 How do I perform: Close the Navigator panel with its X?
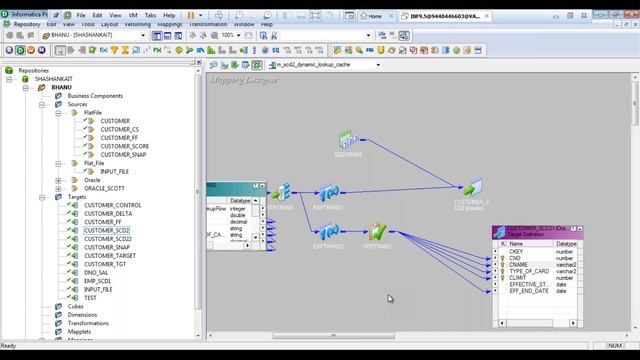pyautogui.click(x=199, y=62)
